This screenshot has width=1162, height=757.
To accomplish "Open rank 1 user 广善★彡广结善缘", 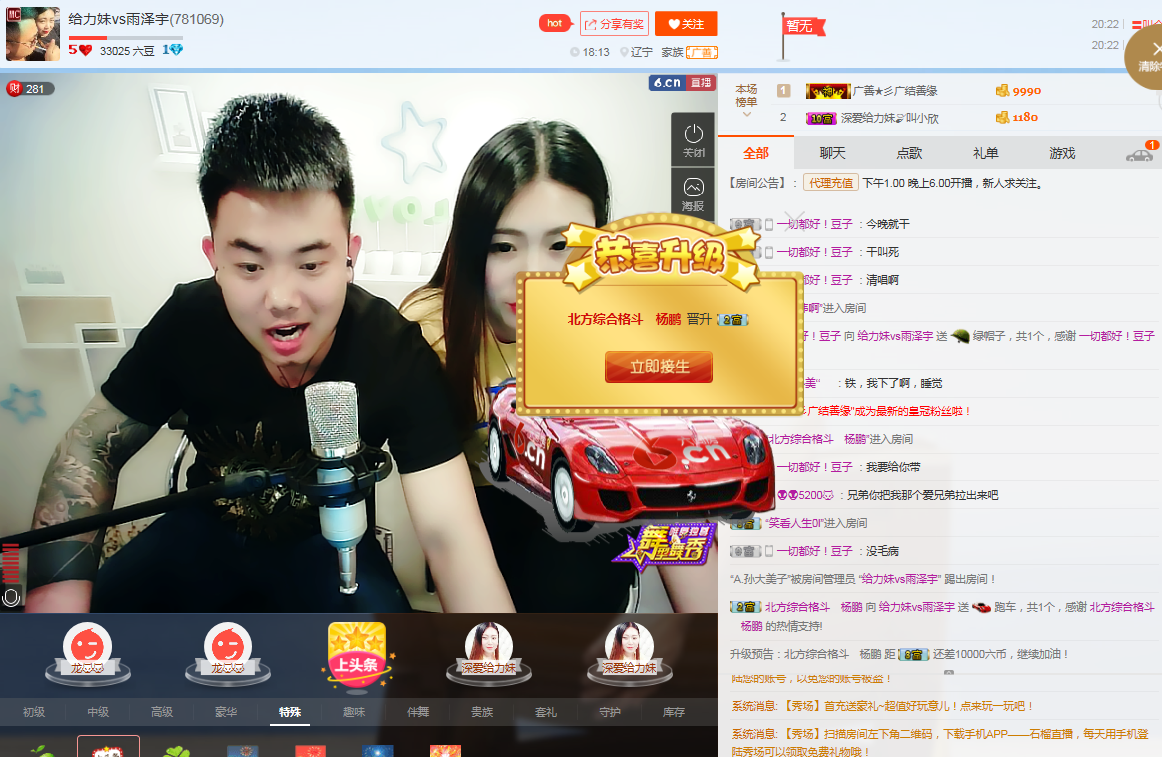I will (x=895, y=90).
